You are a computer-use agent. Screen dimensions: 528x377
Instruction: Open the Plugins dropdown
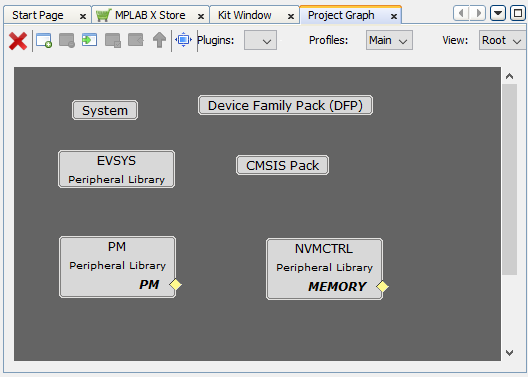coord(260,40)
